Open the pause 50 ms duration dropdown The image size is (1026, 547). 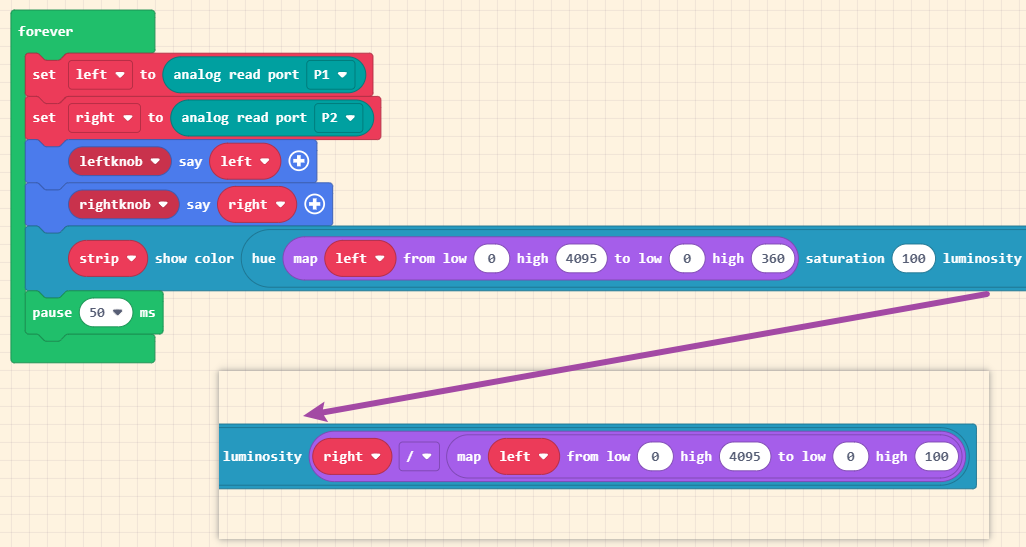(107, 313)
